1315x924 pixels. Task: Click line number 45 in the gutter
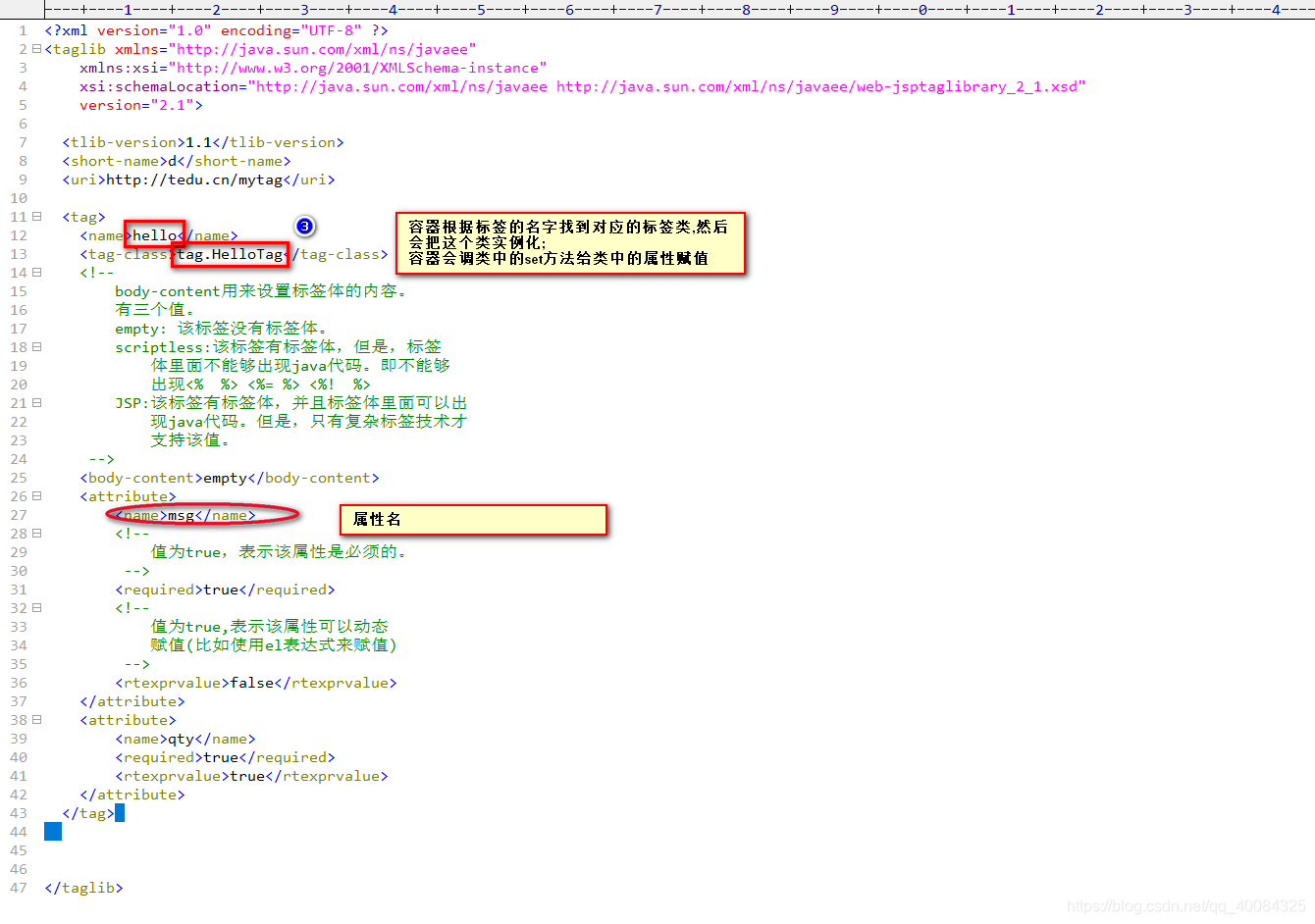point(19,850)
